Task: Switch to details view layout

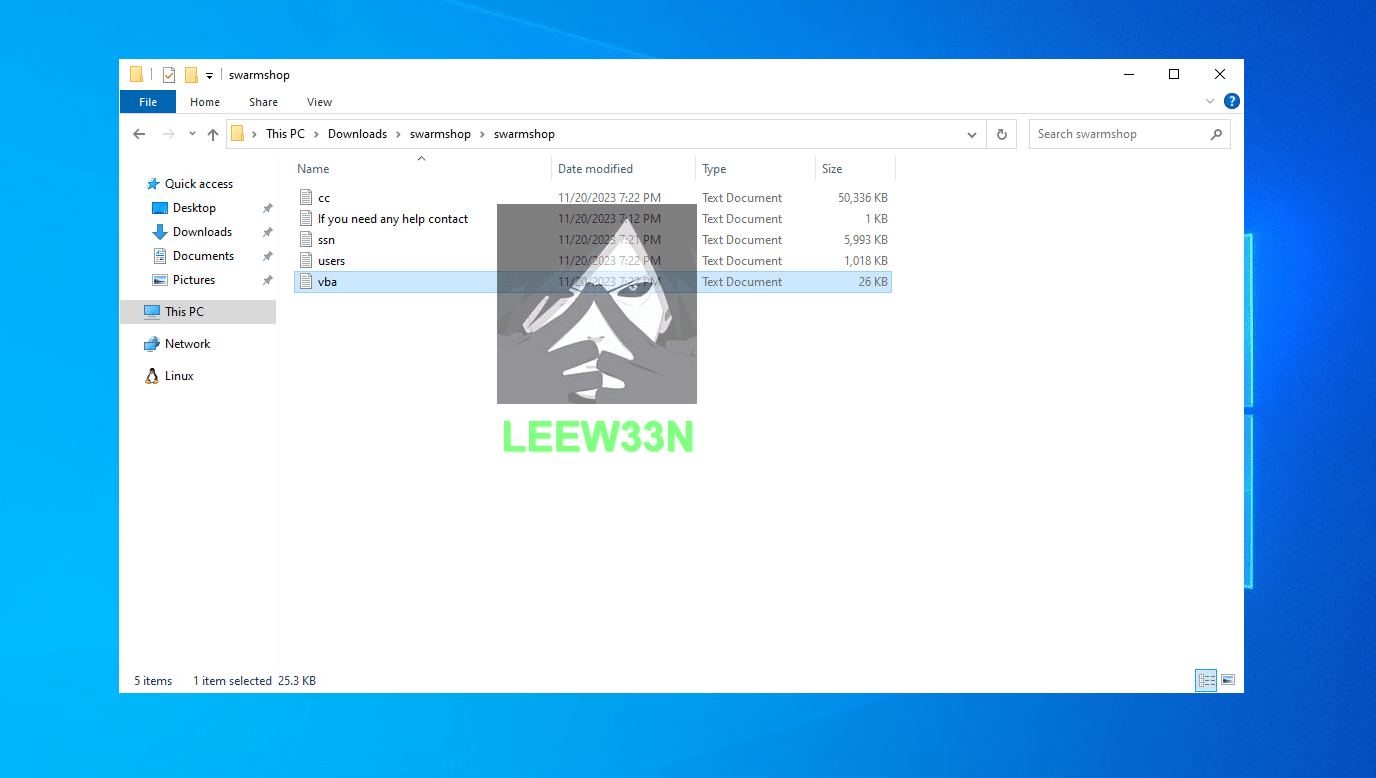Action: [x=1207, y=680]
